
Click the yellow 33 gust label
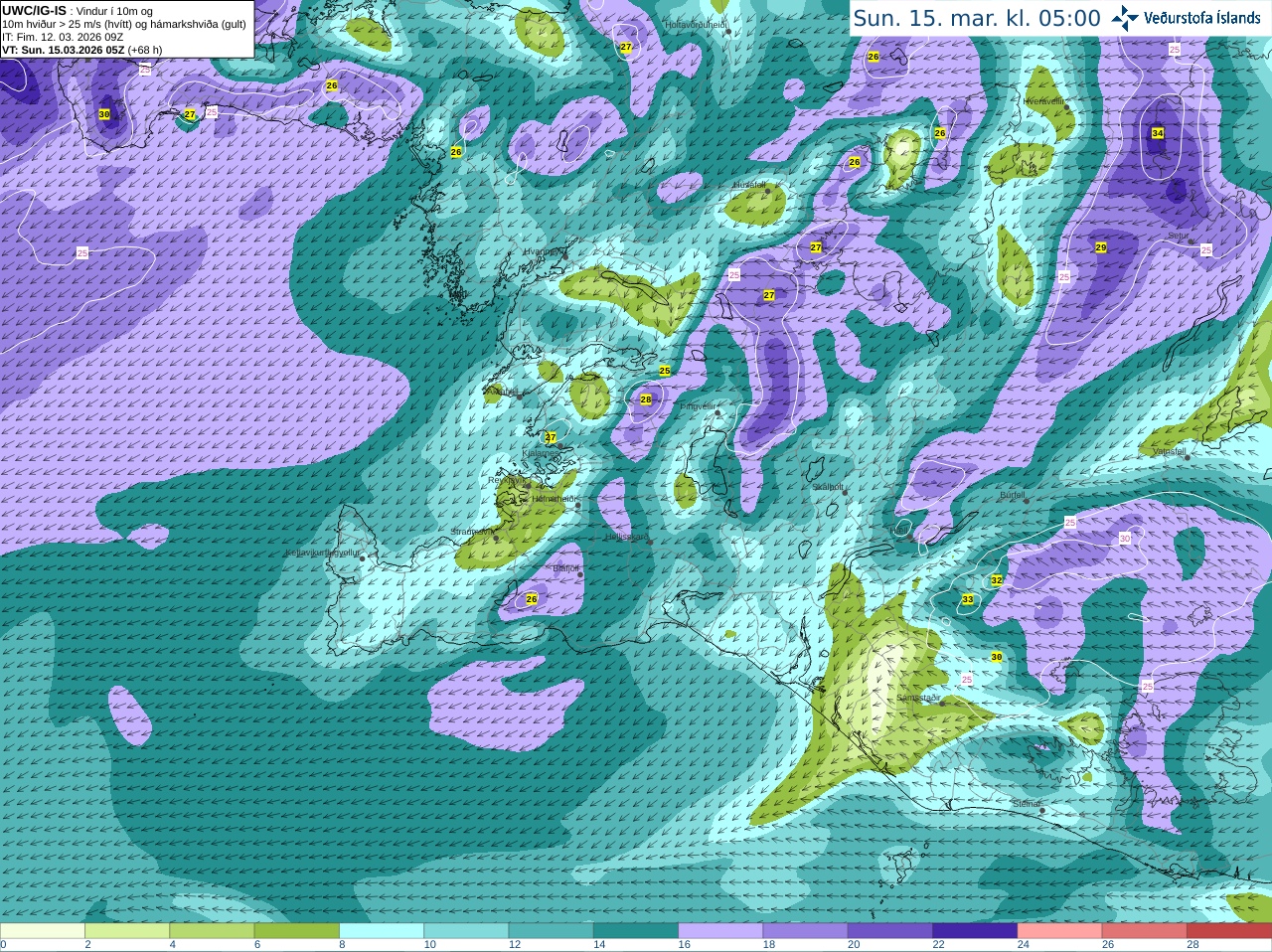(x=968, y=599)
